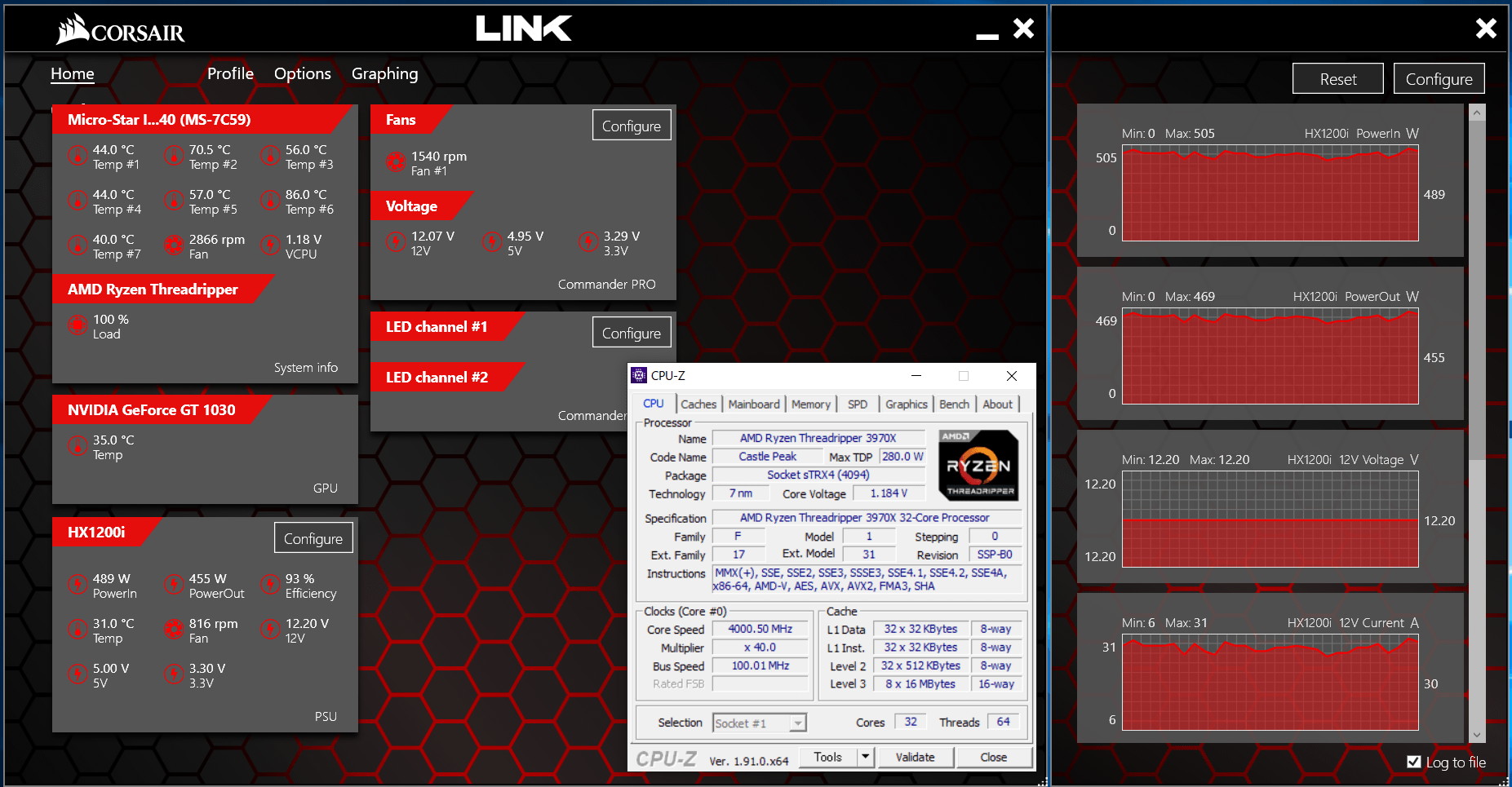
Task: Click the graph panel scrollbar down arrow
Action: 1476,735
